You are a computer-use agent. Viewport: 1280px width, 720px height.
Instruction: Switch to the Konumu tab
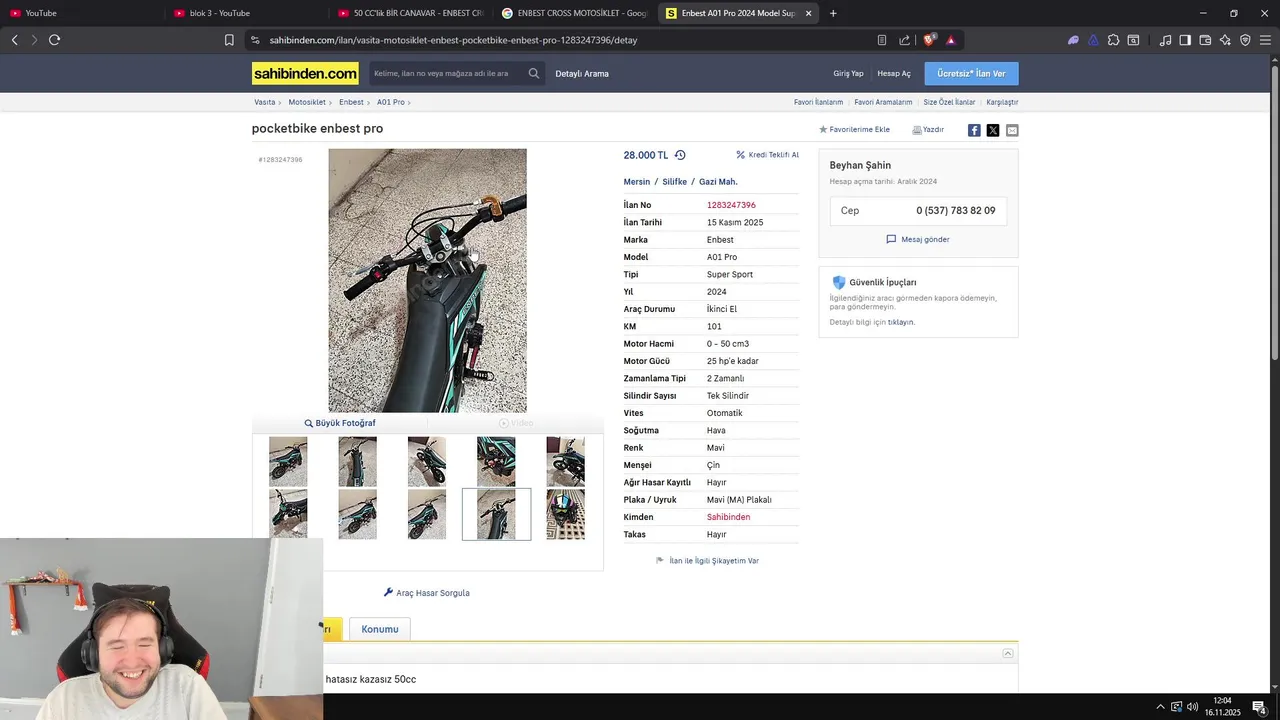[x=380, y=629]
